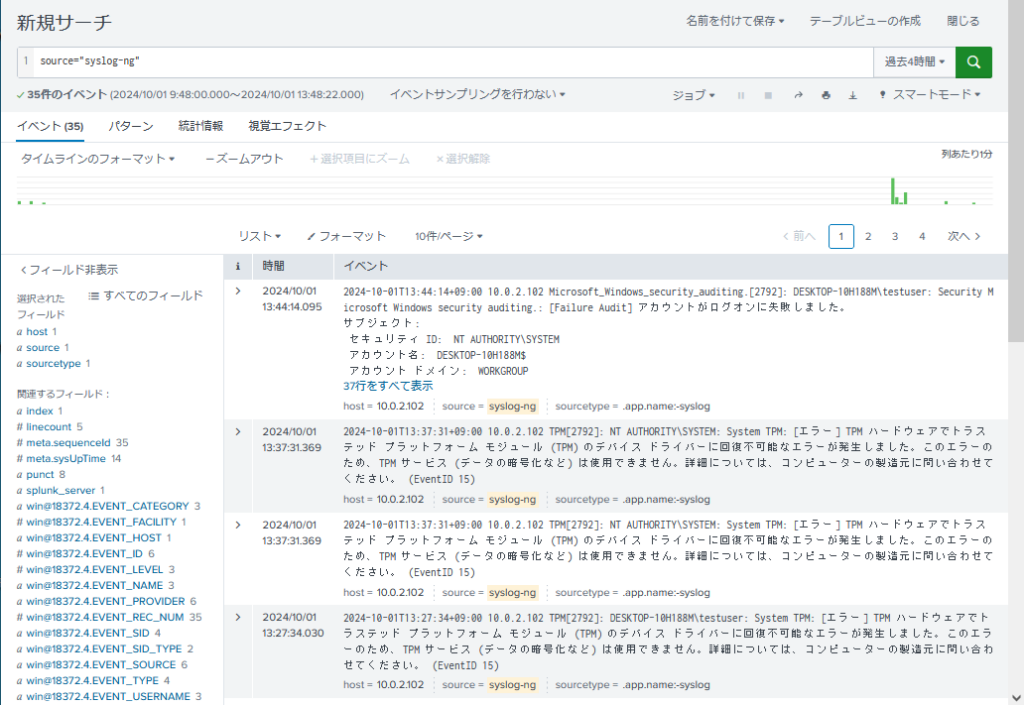Screen dimensions: 1024x705
Task: Click the i info column header
Action: click(238, 266)
